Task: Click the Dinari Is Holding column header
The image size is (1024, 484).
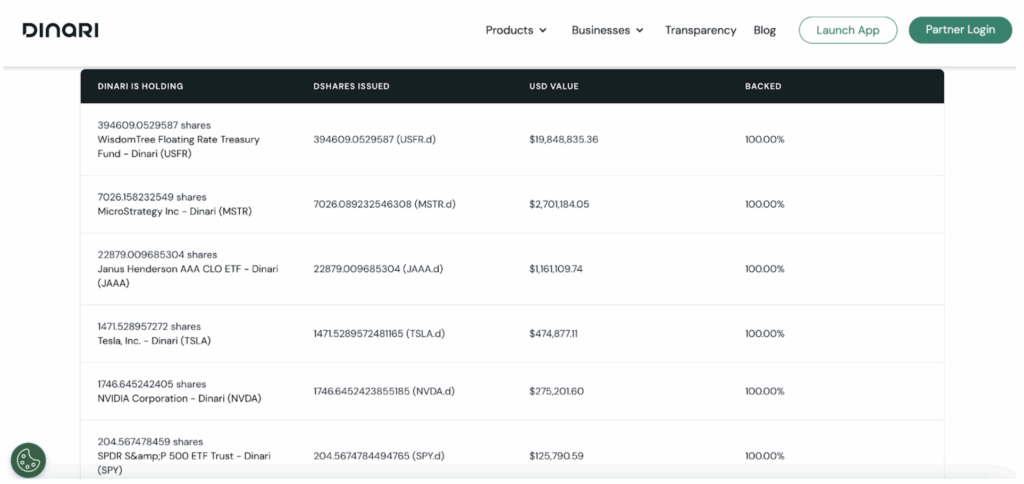Action: point(140,86)
